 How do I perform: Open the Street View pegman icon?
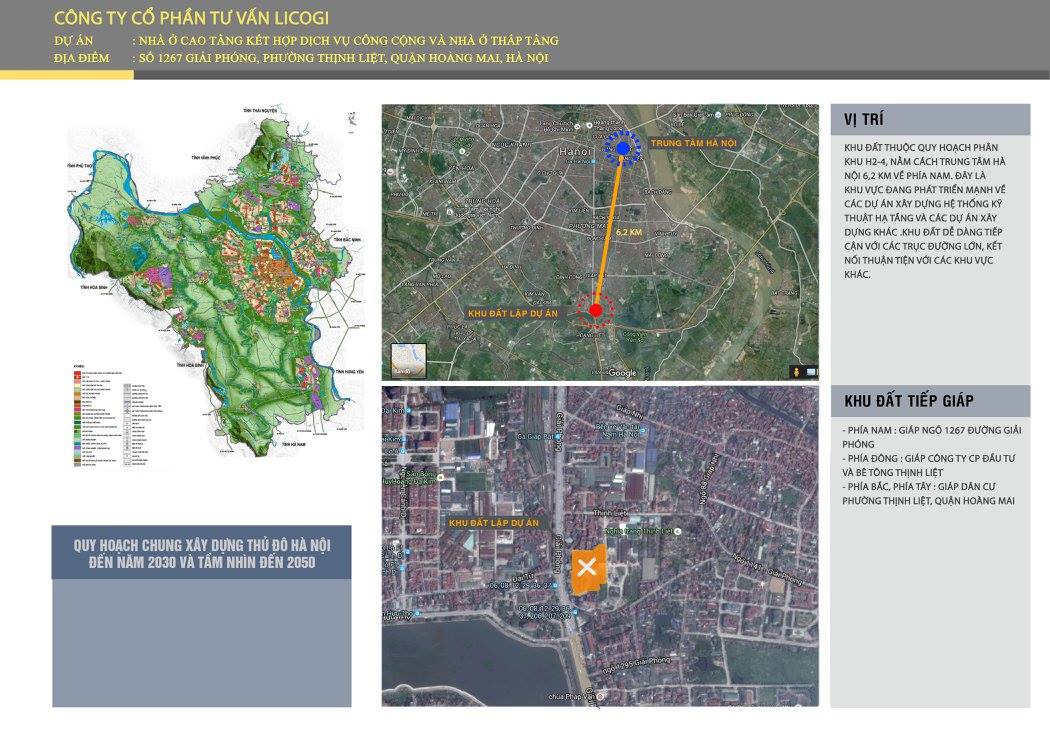(x=796, y=372)
